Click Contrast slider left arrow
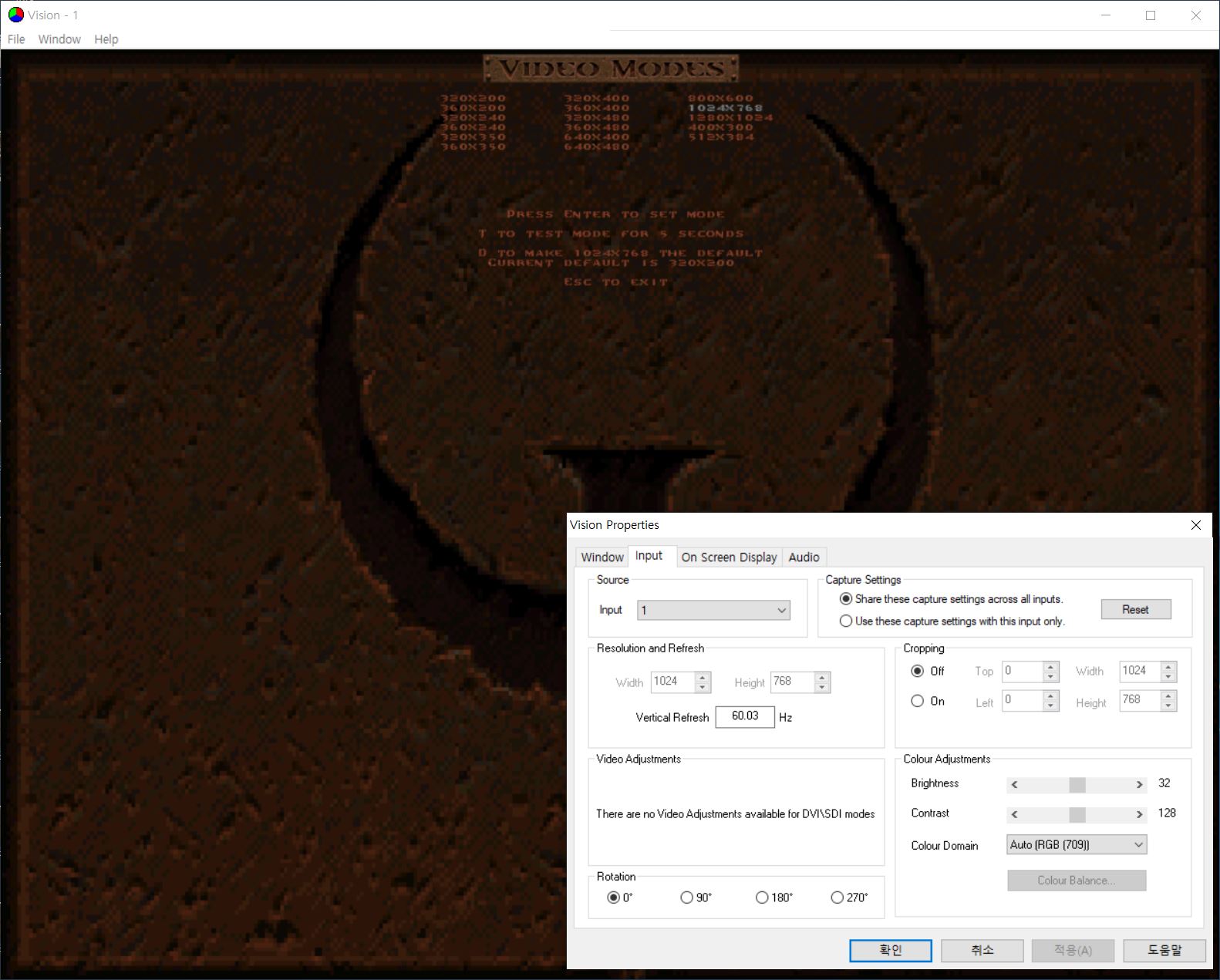1220x980 pixels. pyautogui.click(x=1015, y=814)
